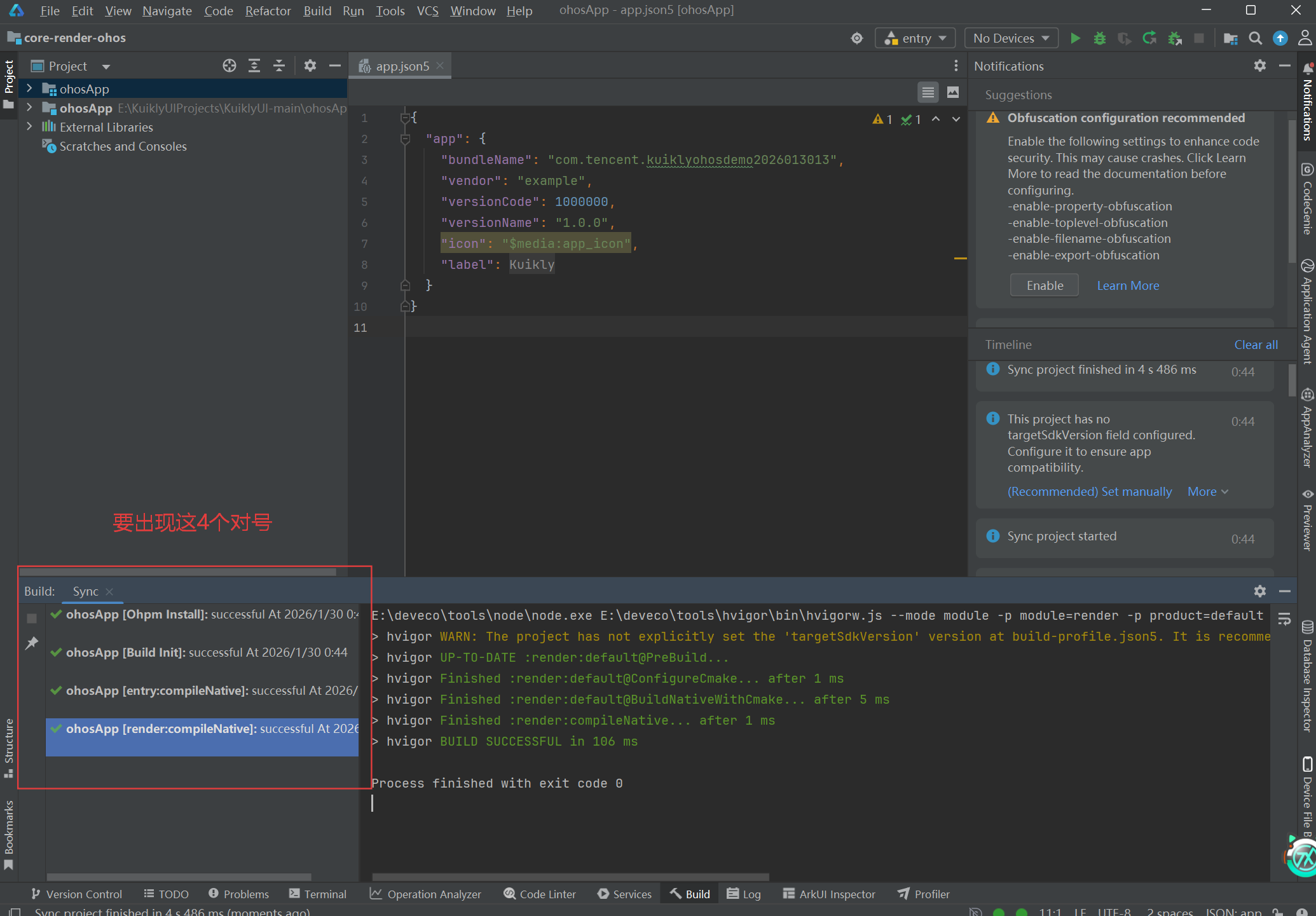The width and height of the screenshot is (1316, 916).
Task: Select ohosApp Build Init result row
Action: 206,653
